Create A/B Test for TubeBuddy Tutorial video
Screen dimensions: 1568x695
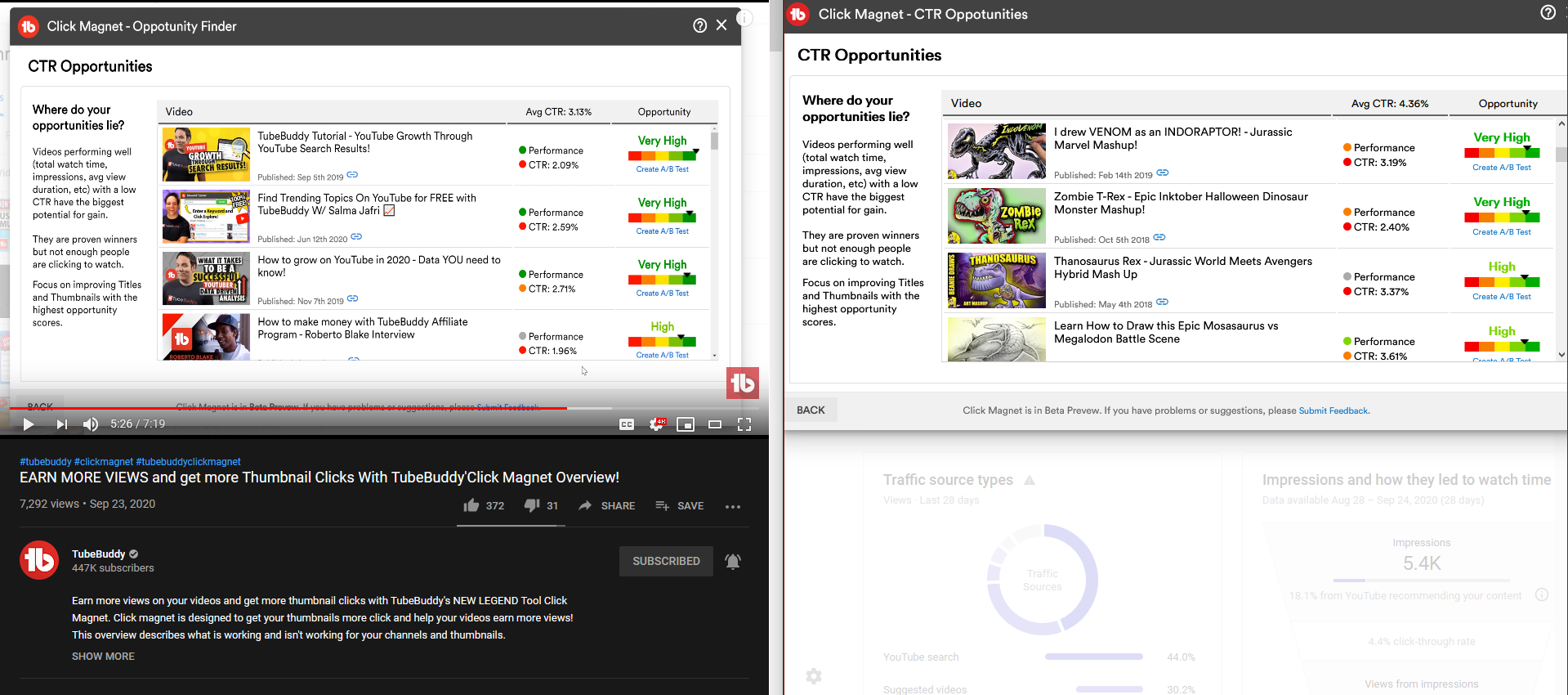click(662, 169)
